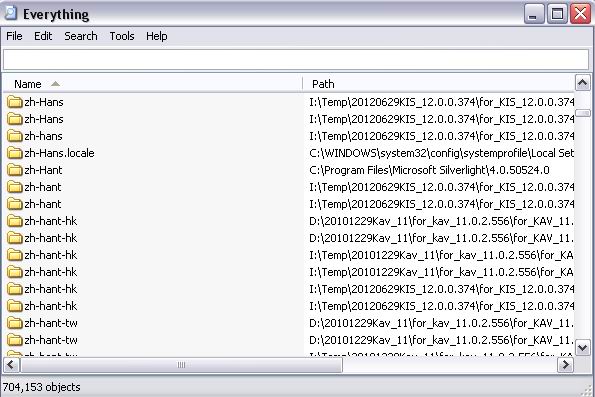Click sort arrow in Name column header
Screen dimensions: 595x397
(55, 84)
